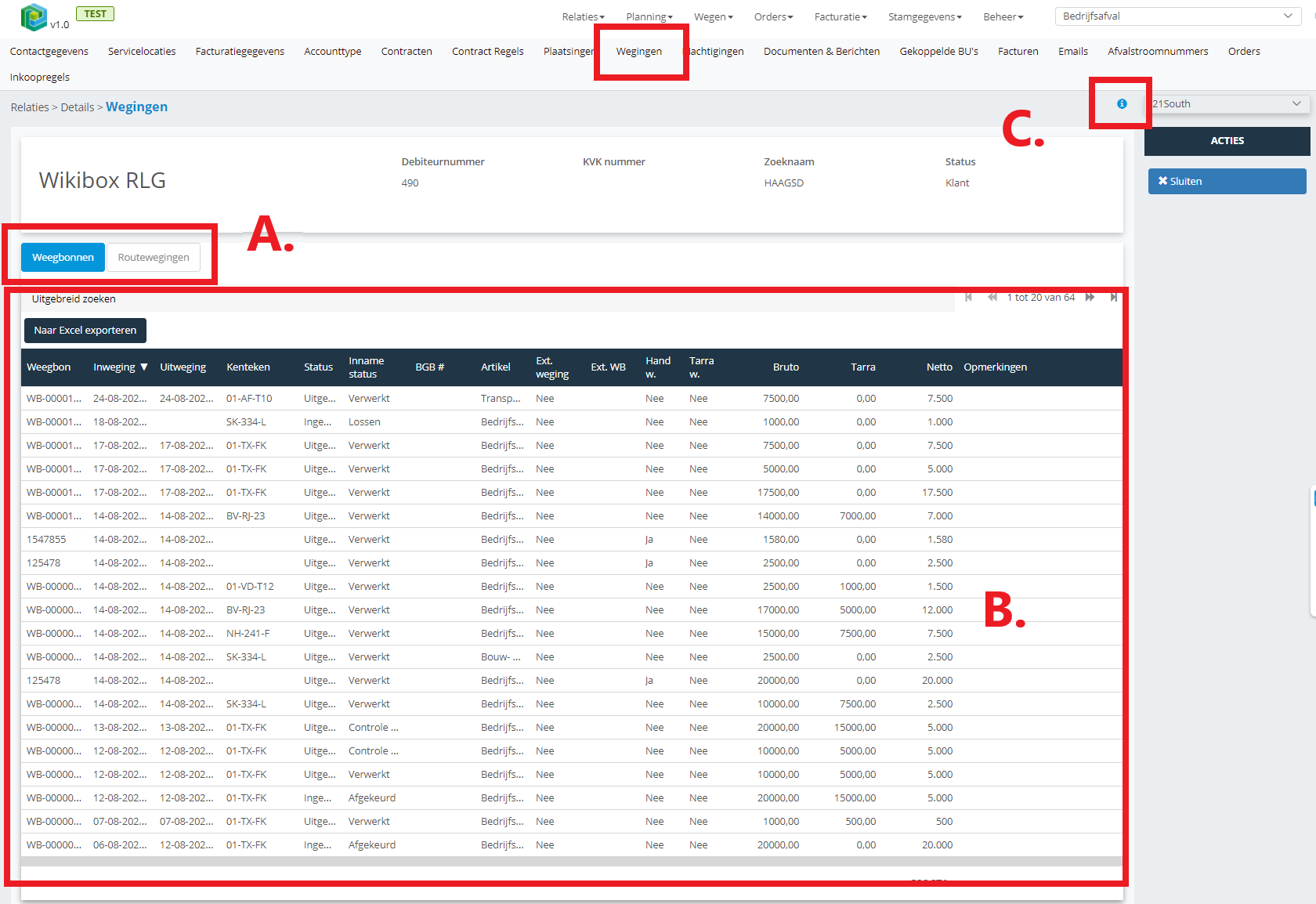Sort table by Uitweging column
Viewport: 1316px width, 904px height.
(183, 367)
